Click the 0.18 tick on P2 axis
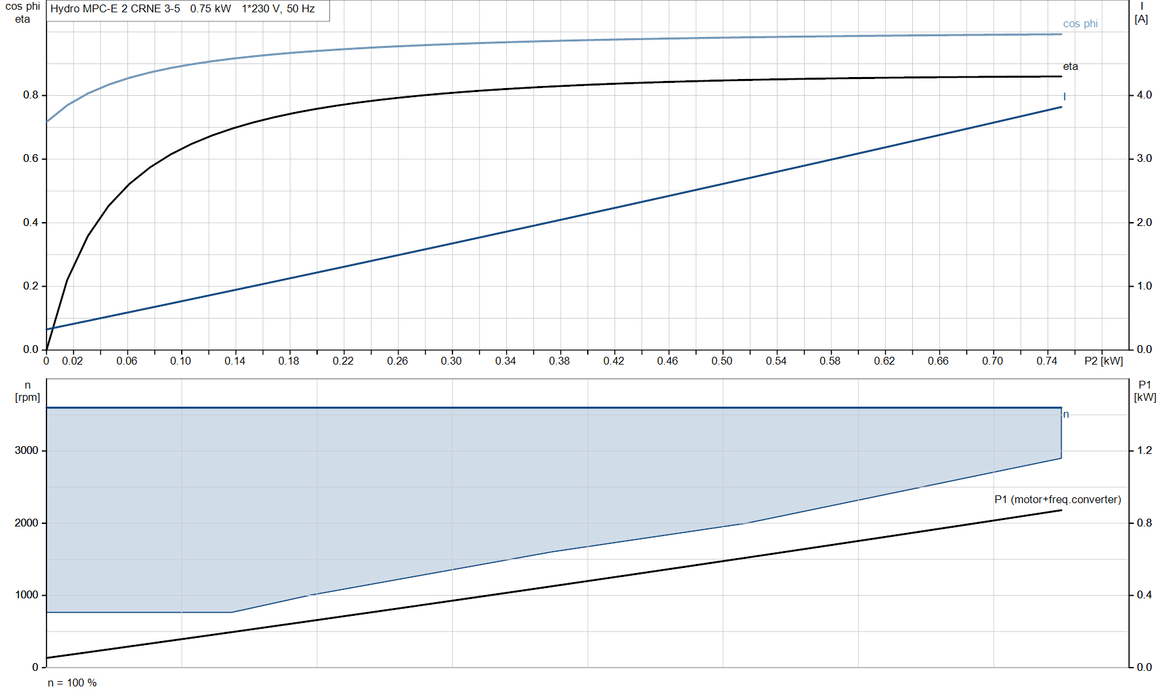Screen dimensions: 1162x700 click(289, 361)
